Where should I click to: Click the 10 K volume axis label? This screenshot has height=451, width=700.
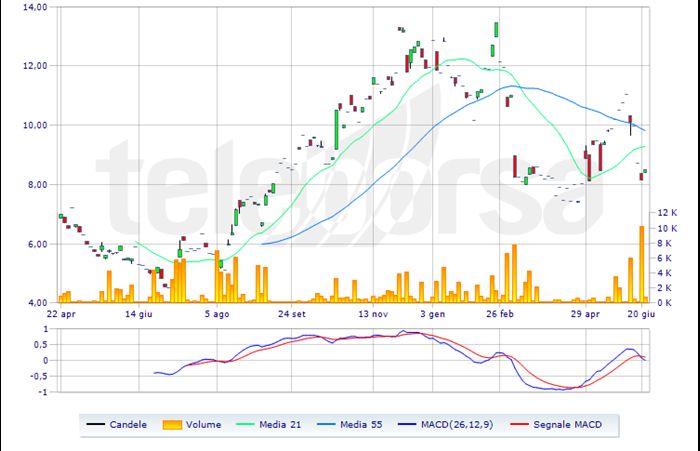(x=667, y=228)
